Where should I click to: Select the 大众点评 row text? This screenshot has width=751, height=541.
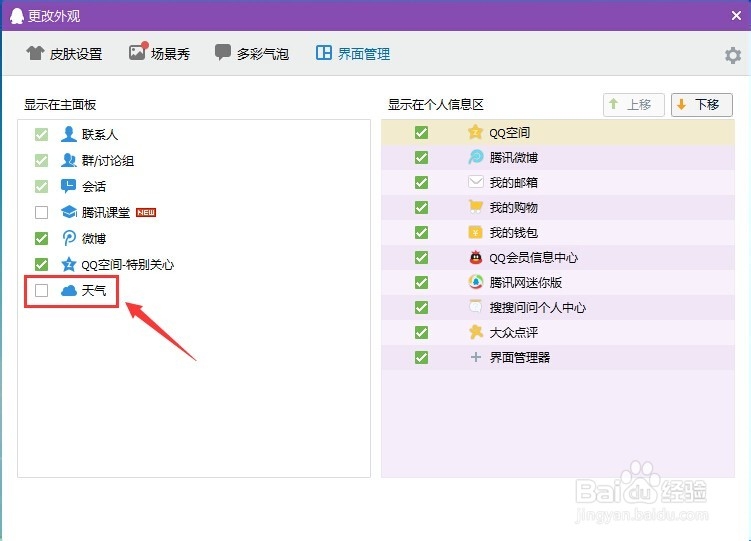click(x=513, y=332)
